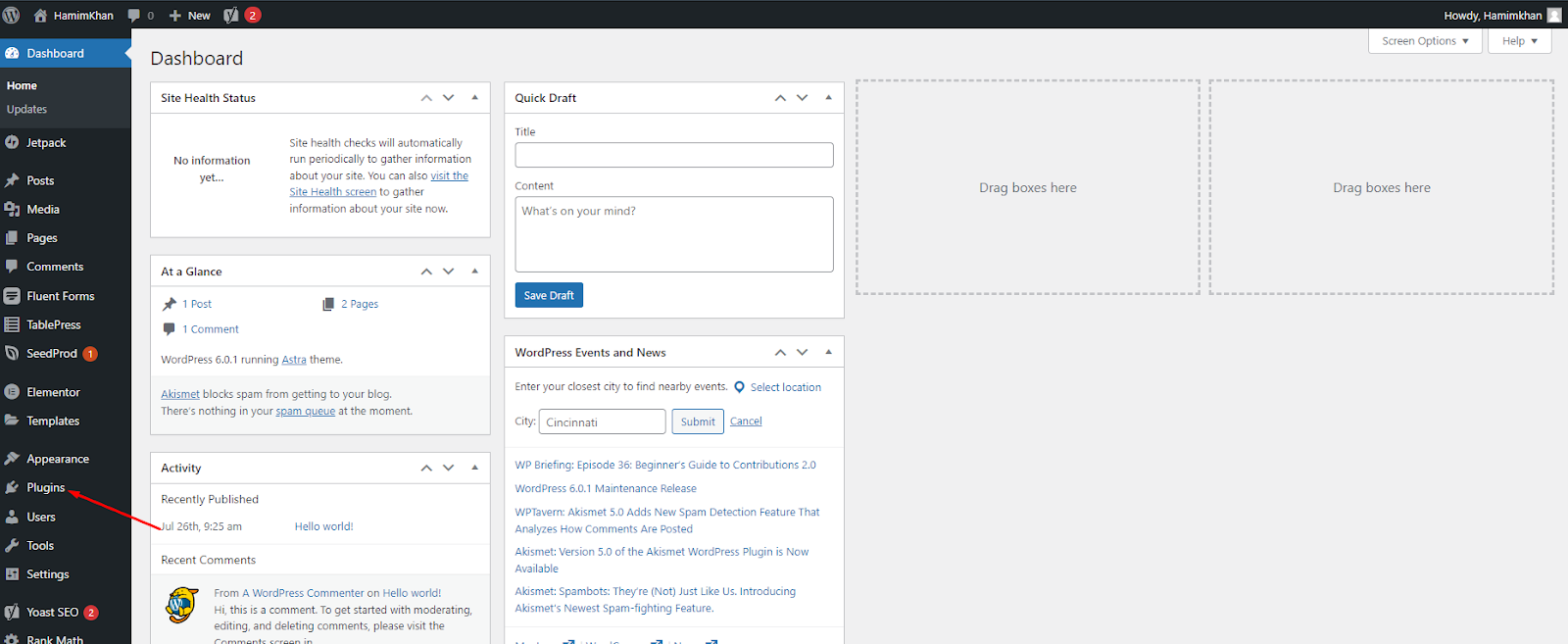Image resolution: width=1568 pixels, height=644 pixels.
Task: Click the user avatar next to Howdy
Action: (1554, 15)
